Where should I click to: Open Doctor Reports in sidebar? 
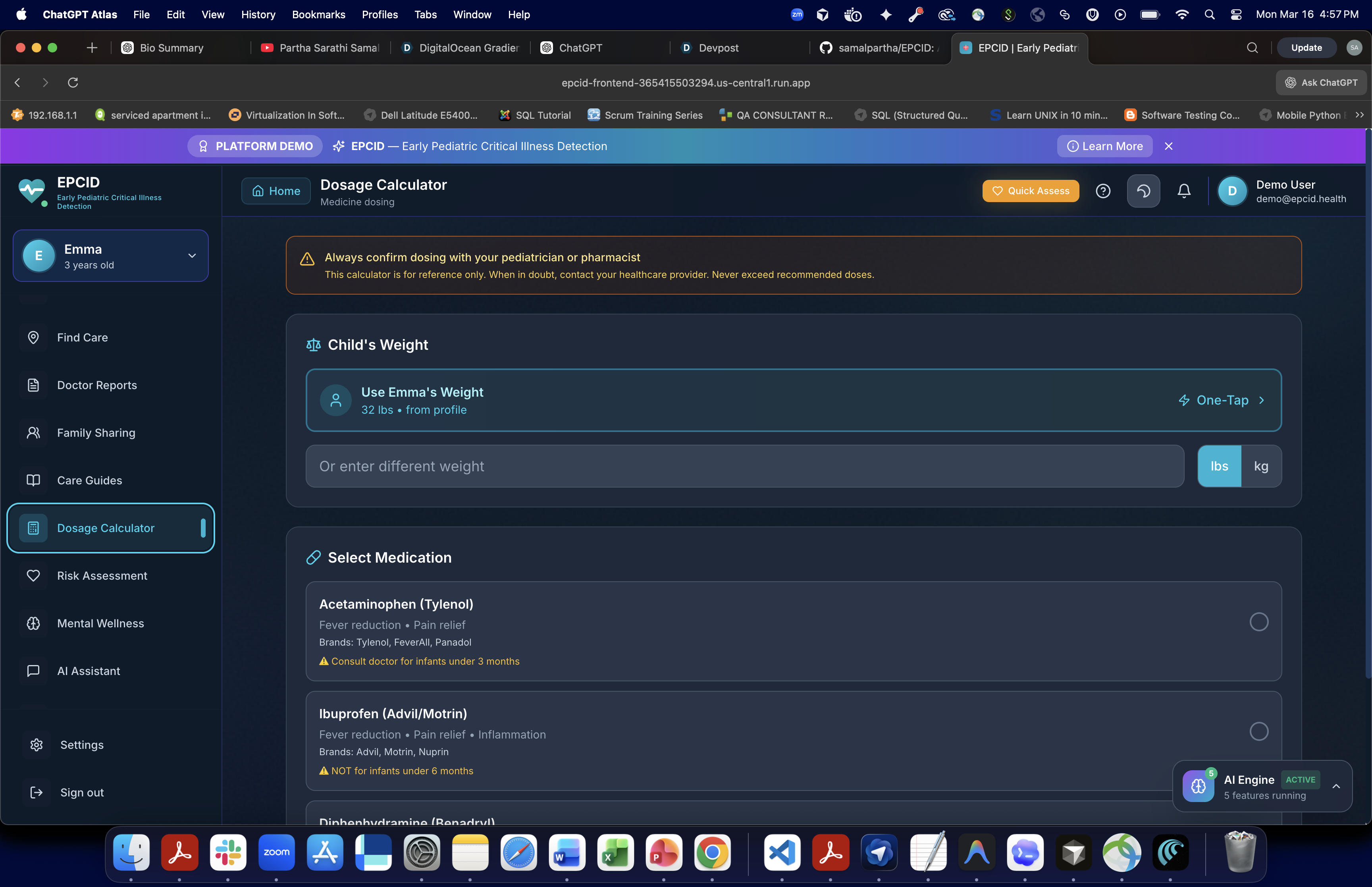tap(97, 385)
